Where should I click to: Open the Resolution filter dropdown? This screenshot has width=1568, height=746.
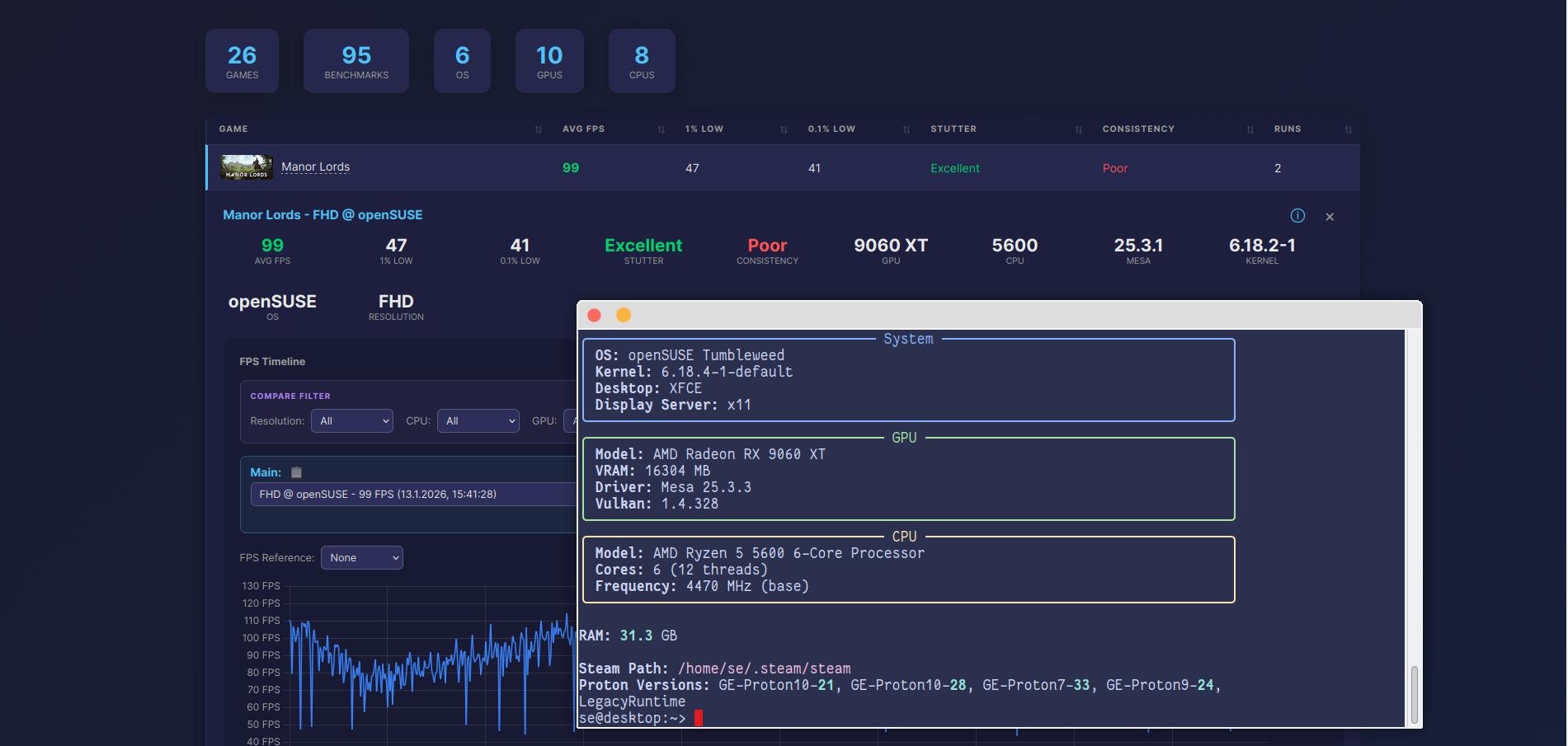tap(352, 420)
